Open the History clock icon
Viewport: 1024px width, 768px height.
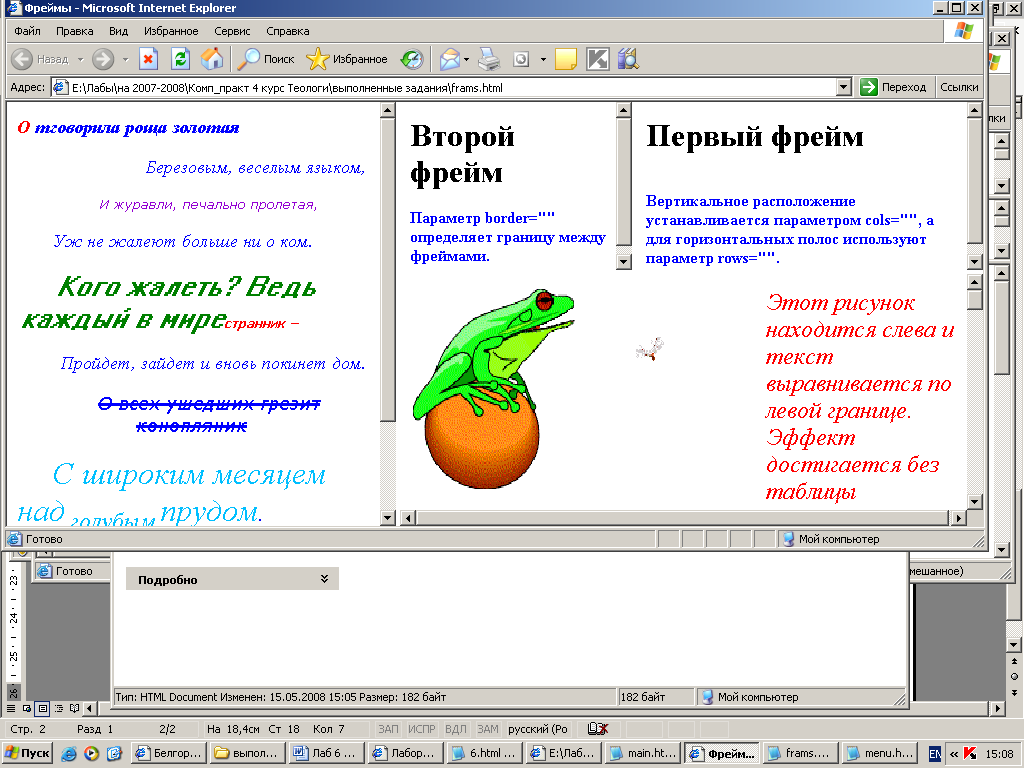[x=412, y=59]
